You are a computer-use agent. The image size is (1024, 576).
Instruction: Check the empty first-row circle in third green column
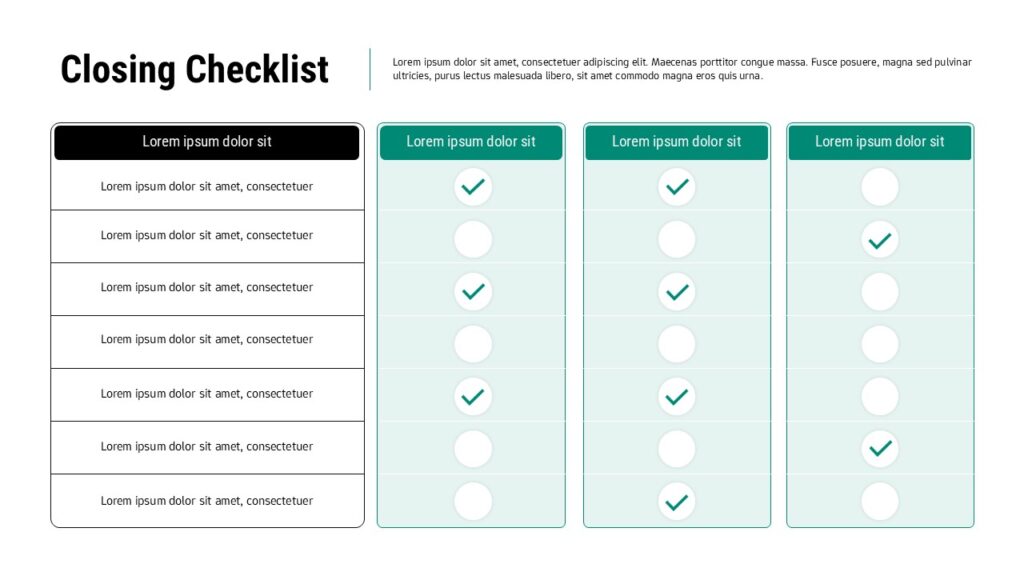[880, 187]
